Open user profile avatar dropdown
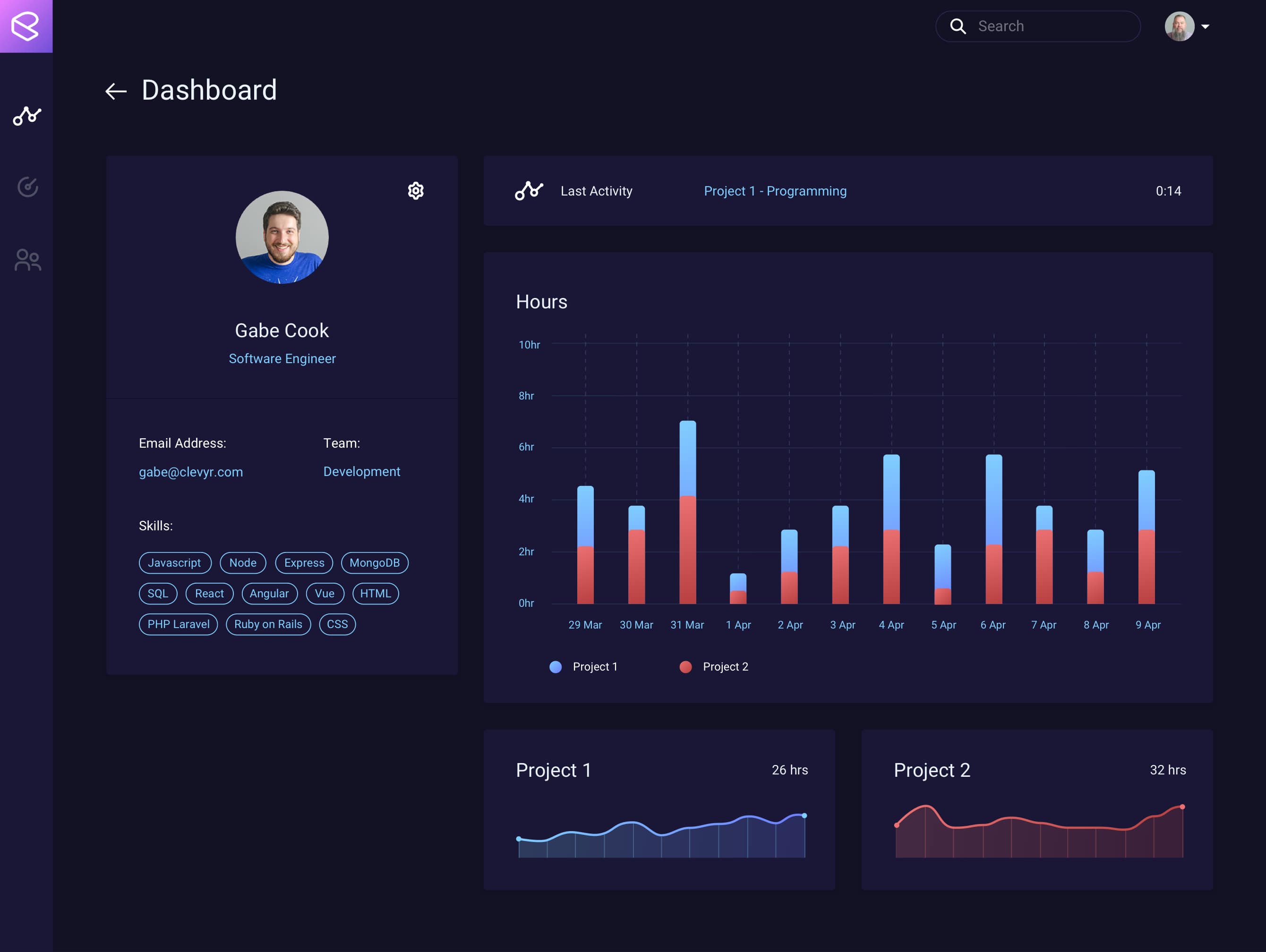 click(x=1189, y=25)
